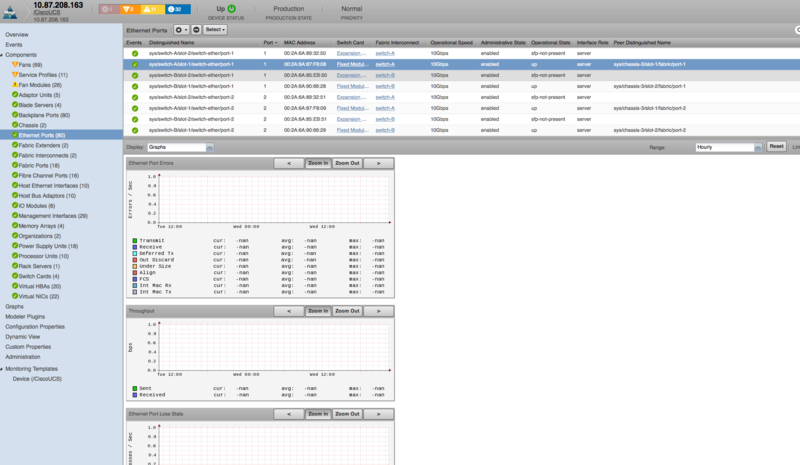
Task: Zoom In on Ethernet Port Errors graph
Action: (x=318, y=163)
